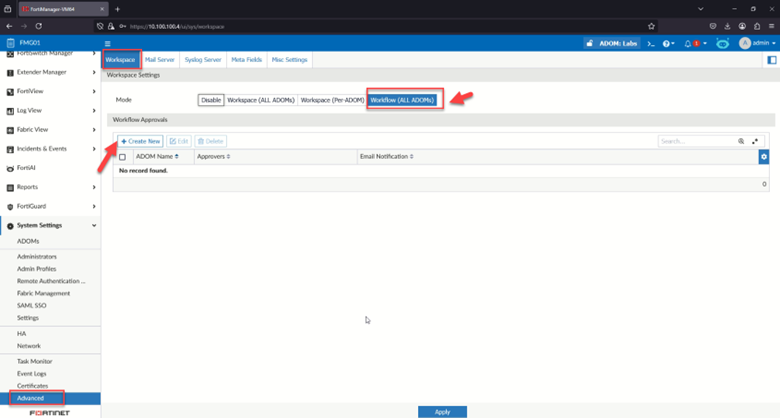Open table column settings gear
This screenshot has width=780, height=418.
coord(764,157)
